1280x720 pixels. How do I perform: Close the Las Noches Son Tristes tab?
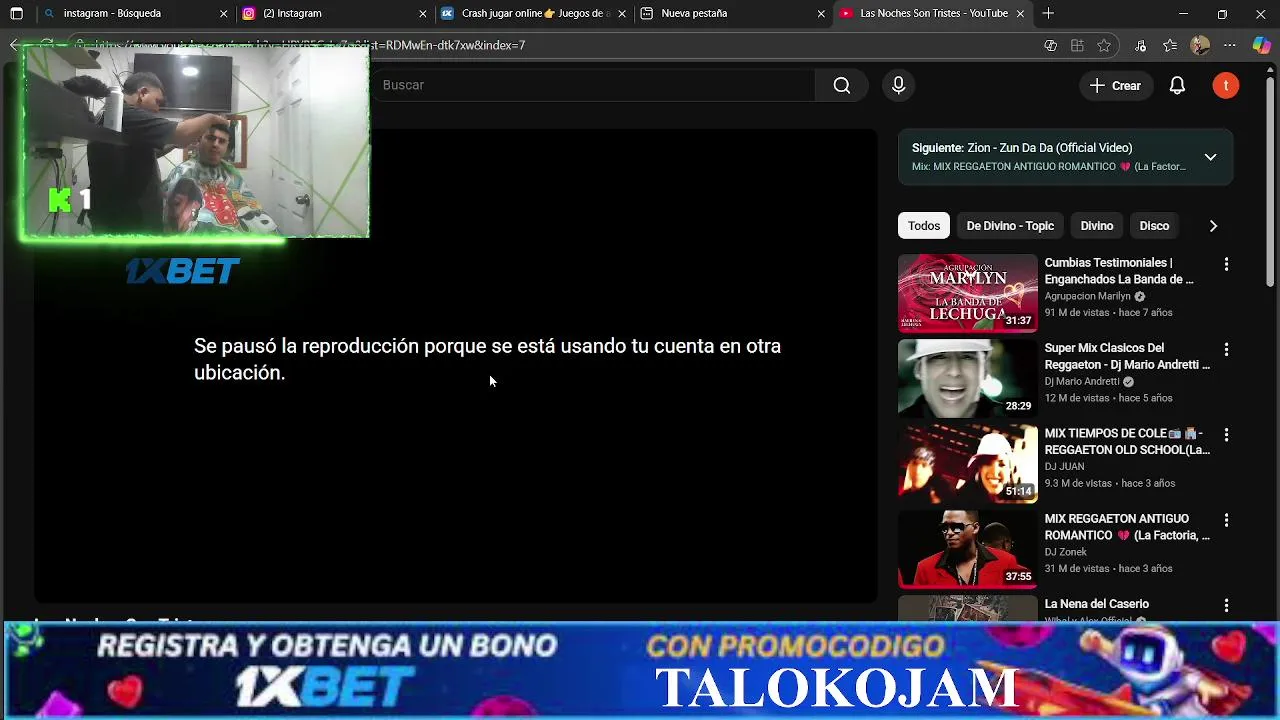tap(1020, 14)
